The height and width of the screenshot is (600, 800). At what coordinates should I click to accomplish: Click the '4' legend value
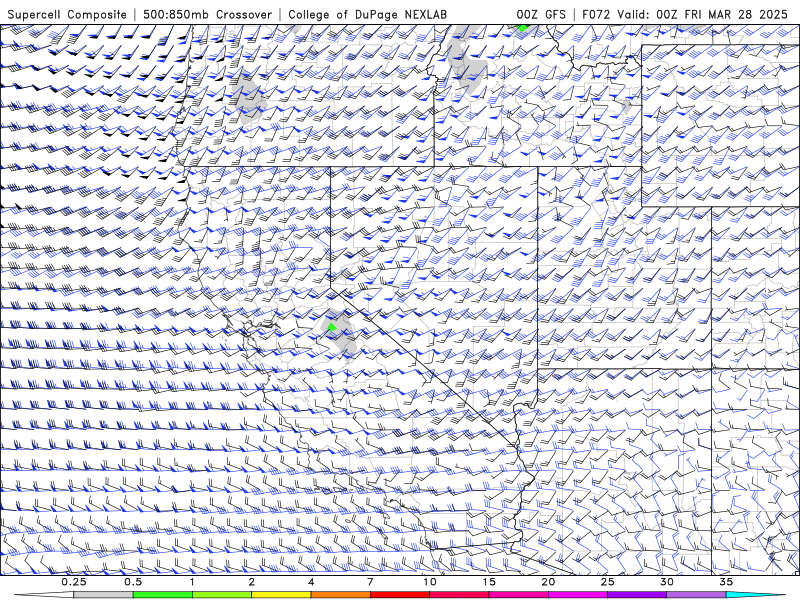(311, 582)
